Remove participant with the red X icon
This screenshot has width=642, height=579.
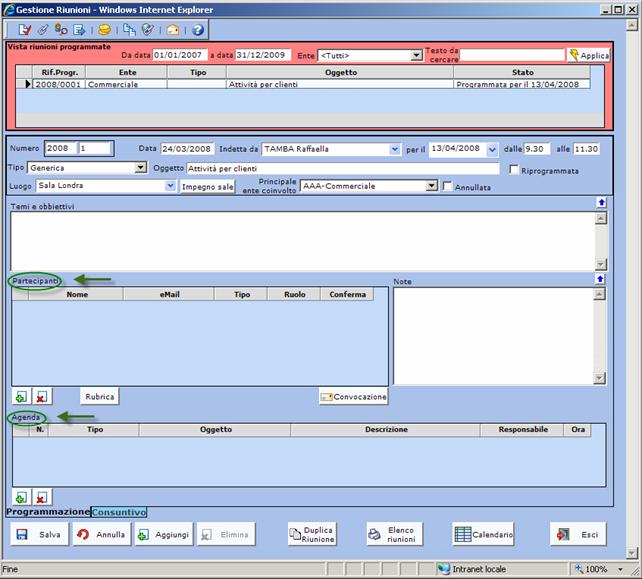tap(41, 397)
